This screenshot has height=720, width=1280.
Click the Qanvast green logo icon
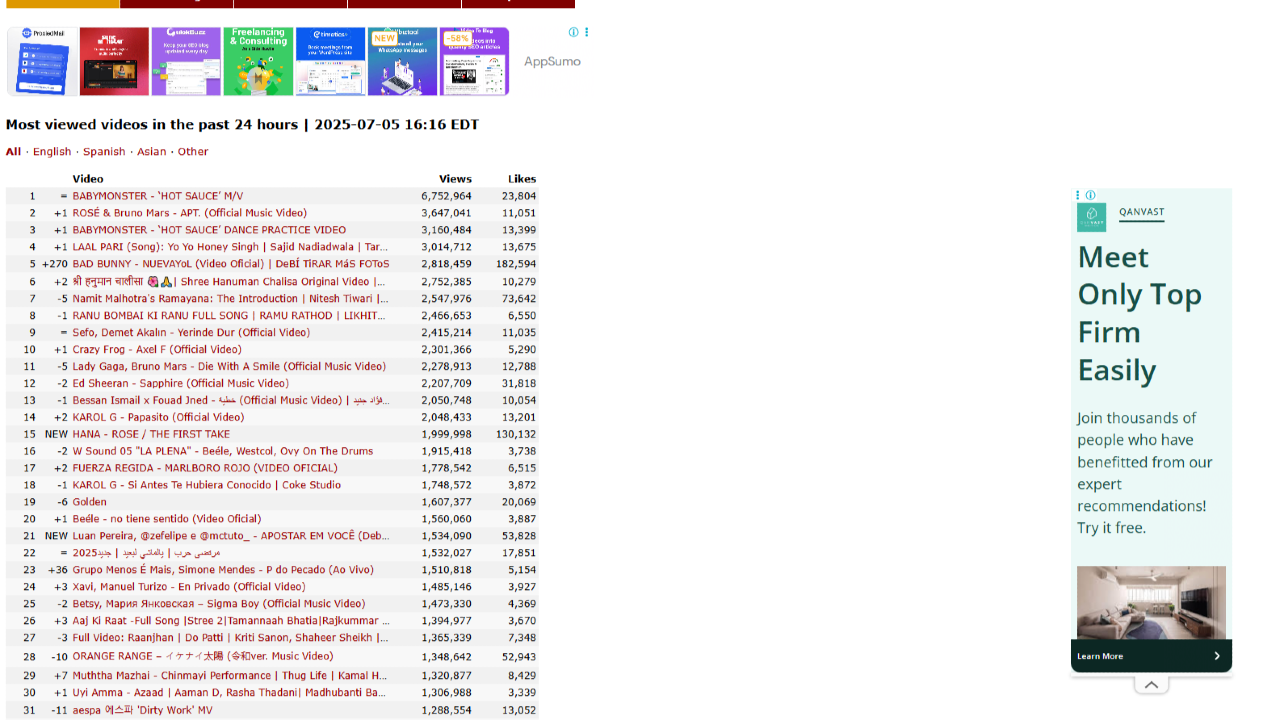pyautogui.click(x=1091, y=218)
